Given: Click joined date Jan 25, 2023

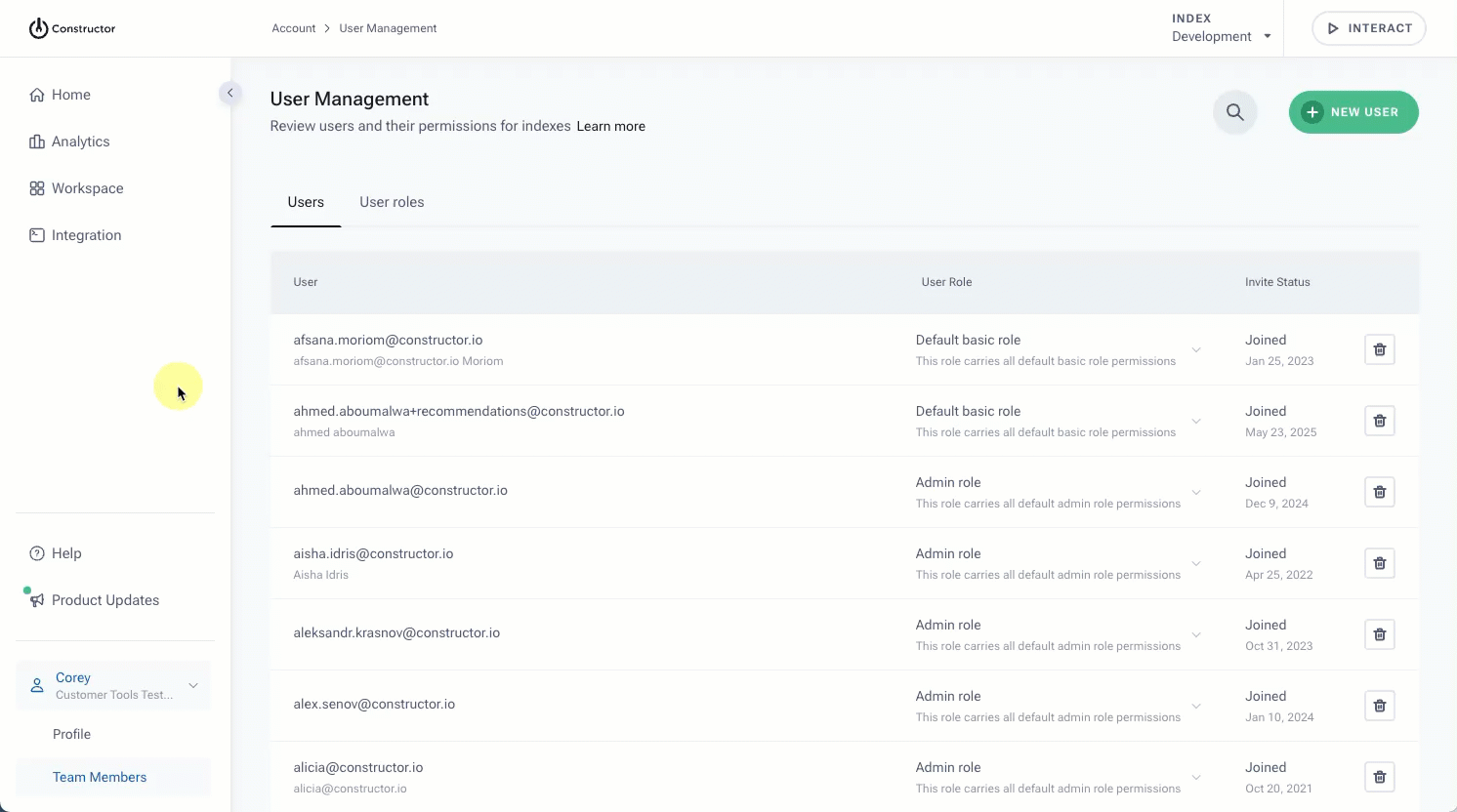Looking at the screenshot, I should point(1279,361).
